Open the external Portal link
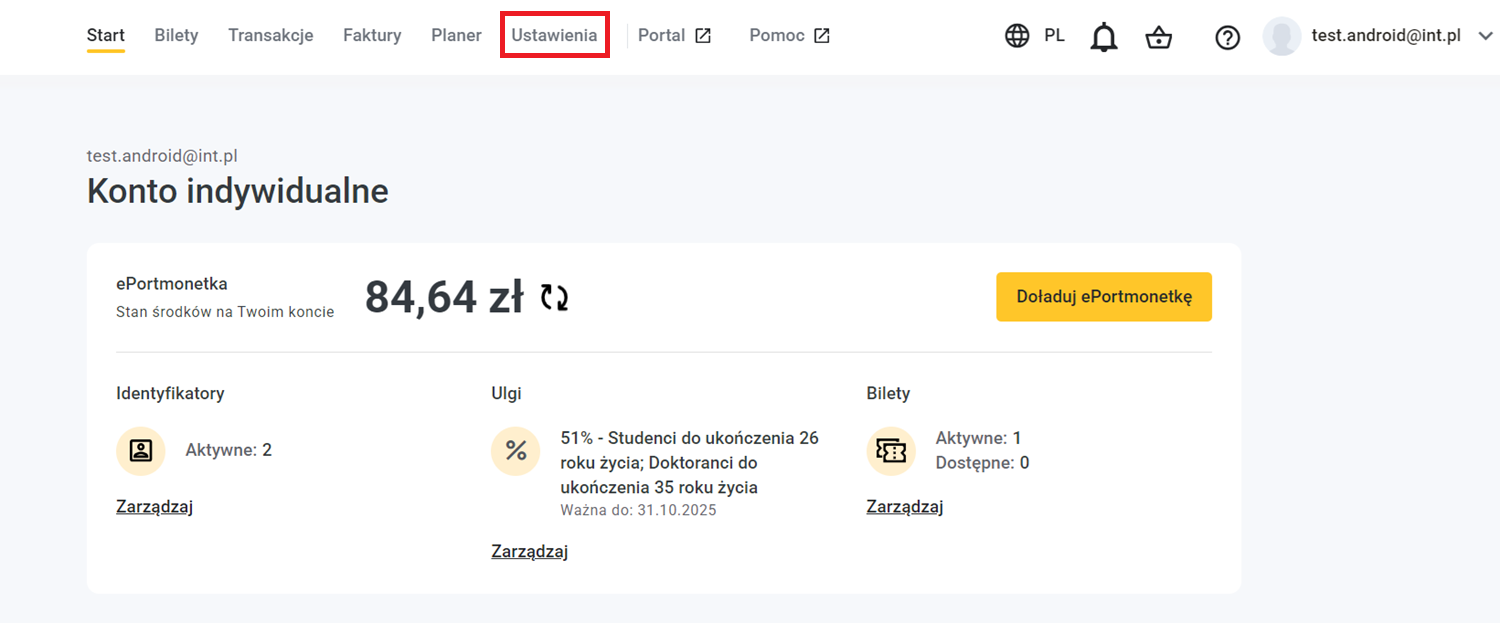The image size is (1500, 623). (x=674, y=36)
